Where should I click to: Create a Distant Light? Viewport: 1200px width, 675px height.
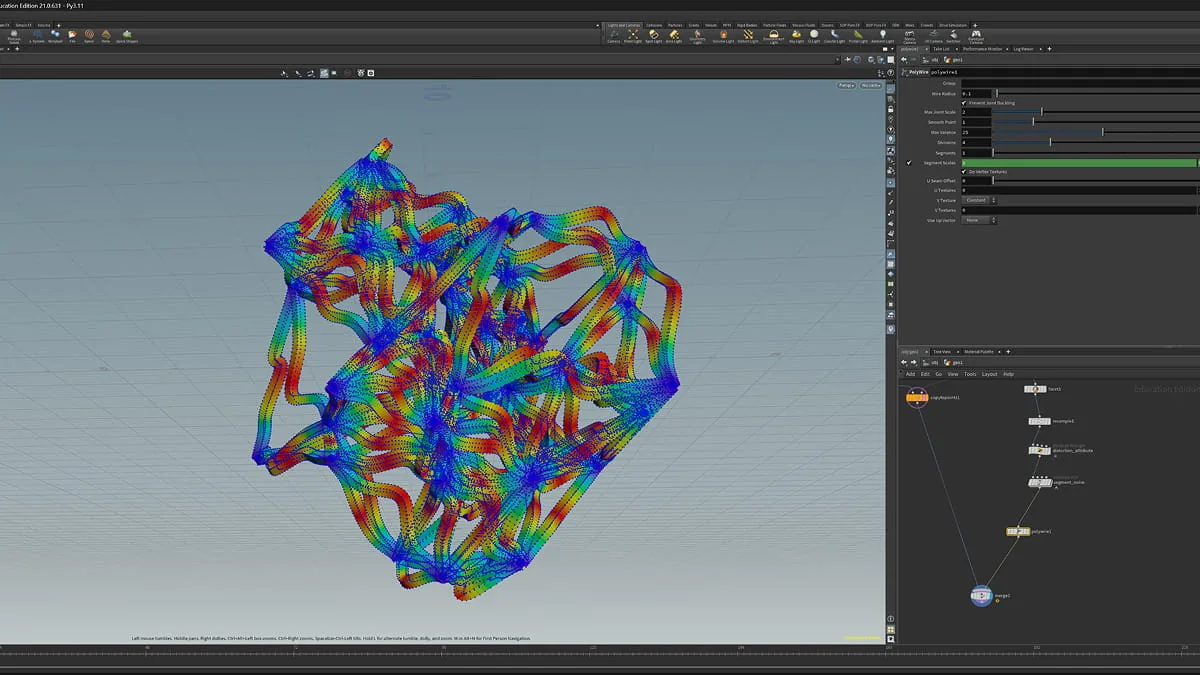tap(747, 36)
